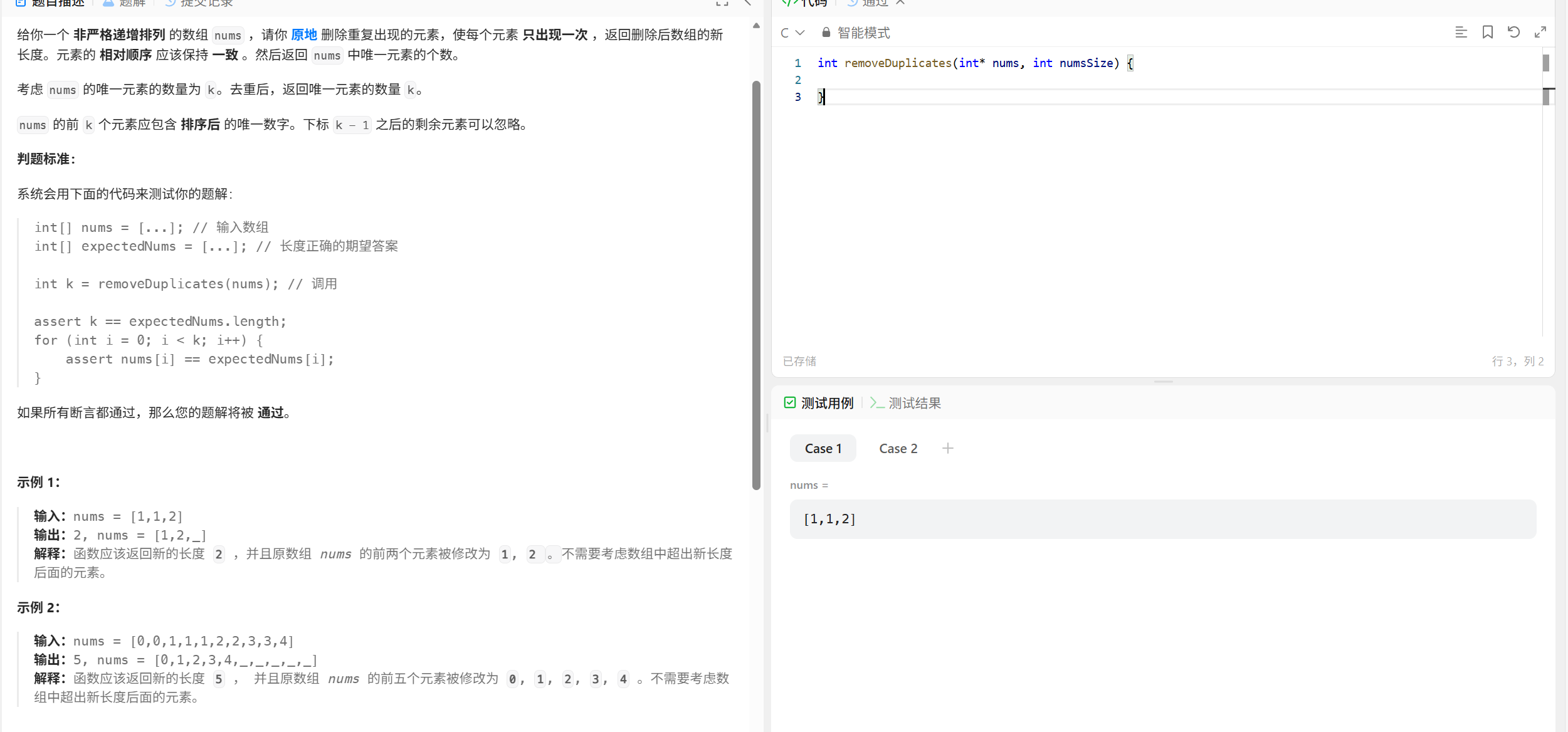Open the C language dropdown

click(x=792, y=33)
